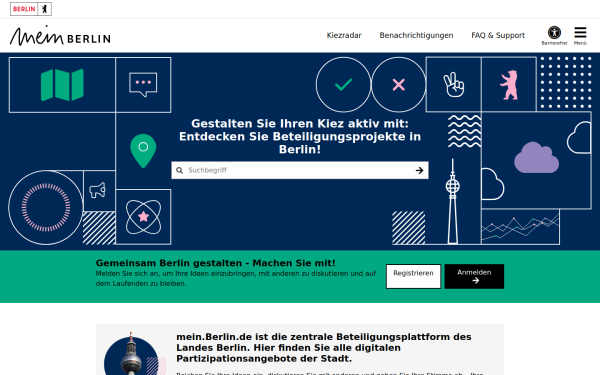This screenshot has width=600, height=375.
Task: Submit search with the arrow button
Action: pyautogui.click(x=419, y=170)
